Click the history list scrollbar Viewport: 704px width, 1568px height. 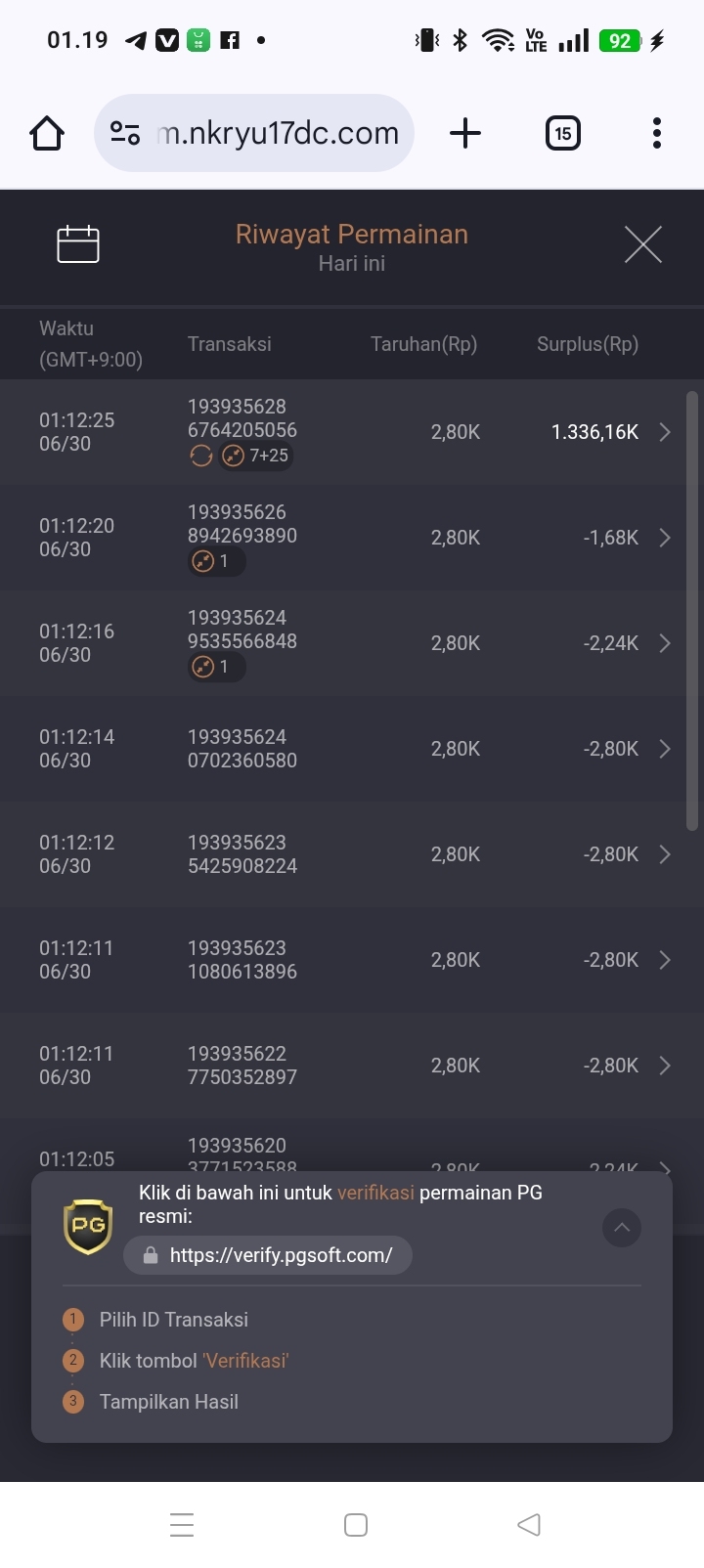point(692,611)
